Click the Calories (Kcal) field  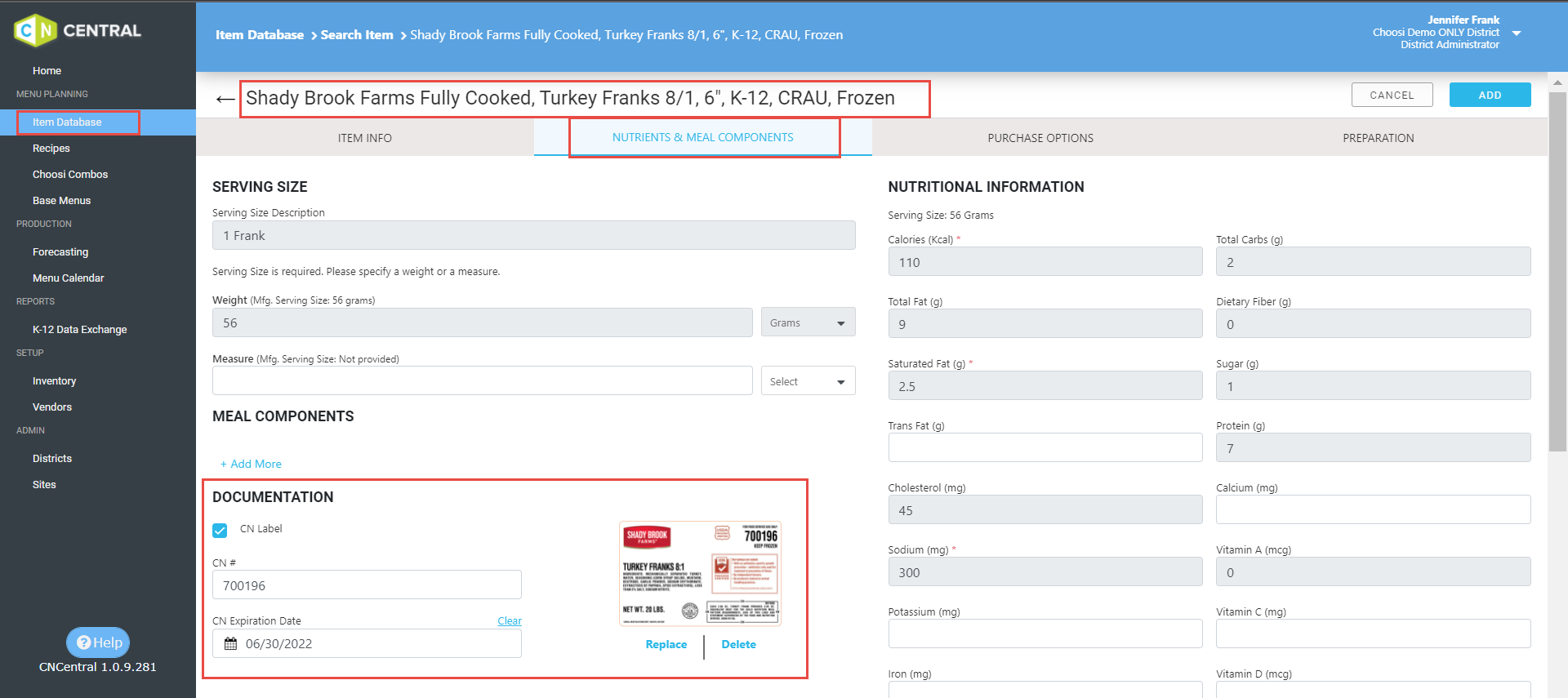(1045, 262)
